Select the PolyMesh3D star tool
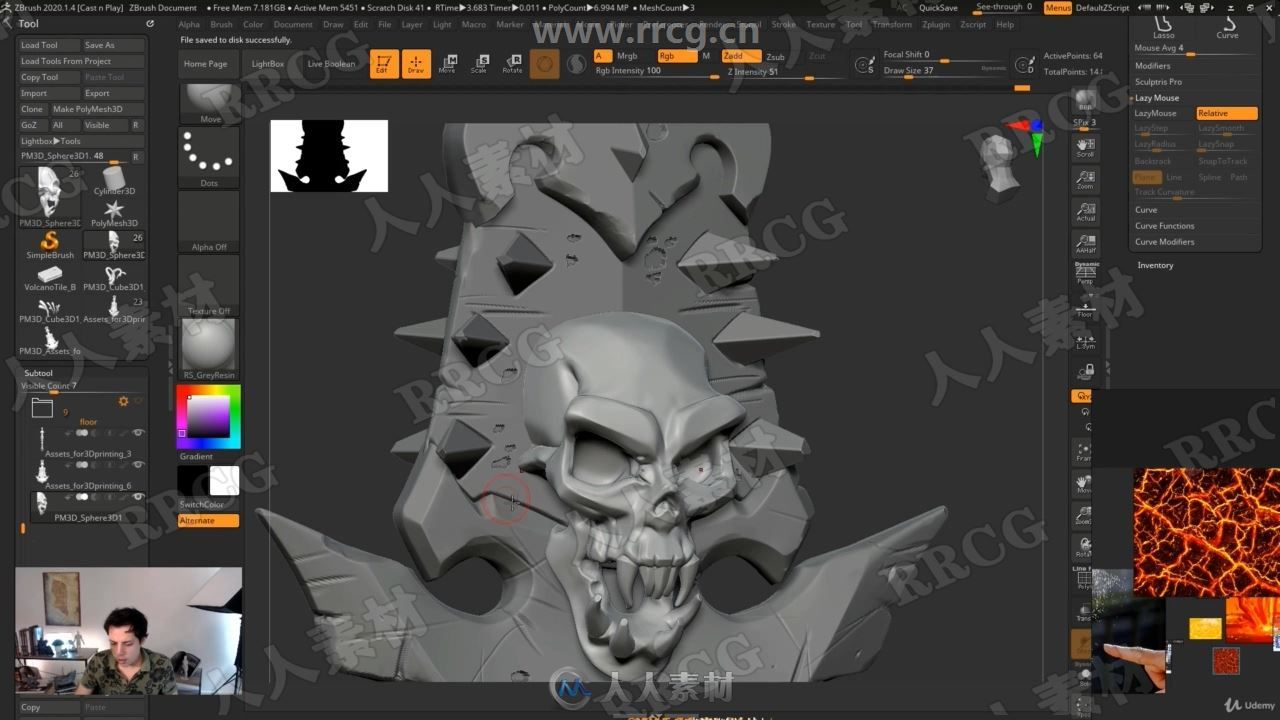The height and width of the screenshot is (720, 1280). (114, 213)
